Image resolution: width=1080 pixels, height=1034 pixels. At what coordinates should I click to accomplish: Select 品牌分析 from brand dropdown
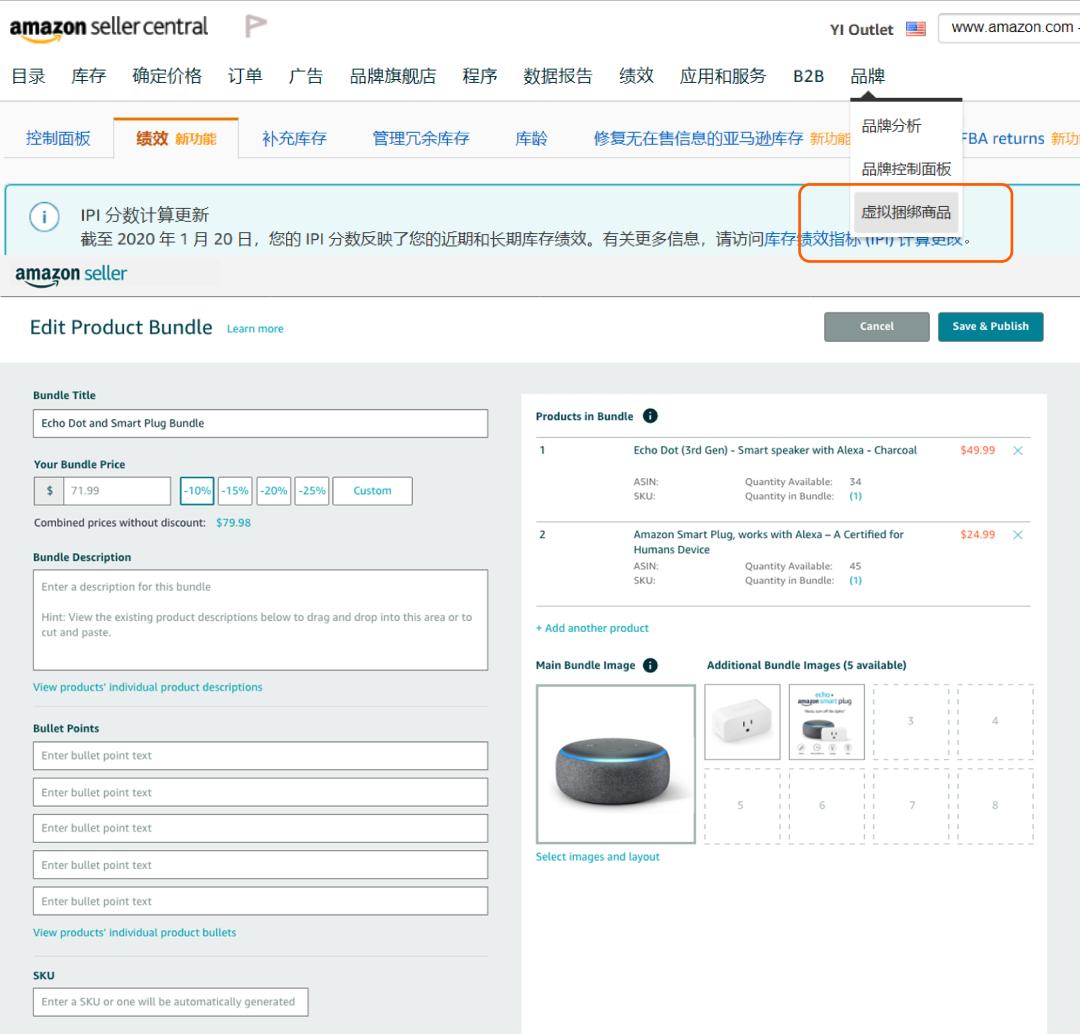click(891, 126)
